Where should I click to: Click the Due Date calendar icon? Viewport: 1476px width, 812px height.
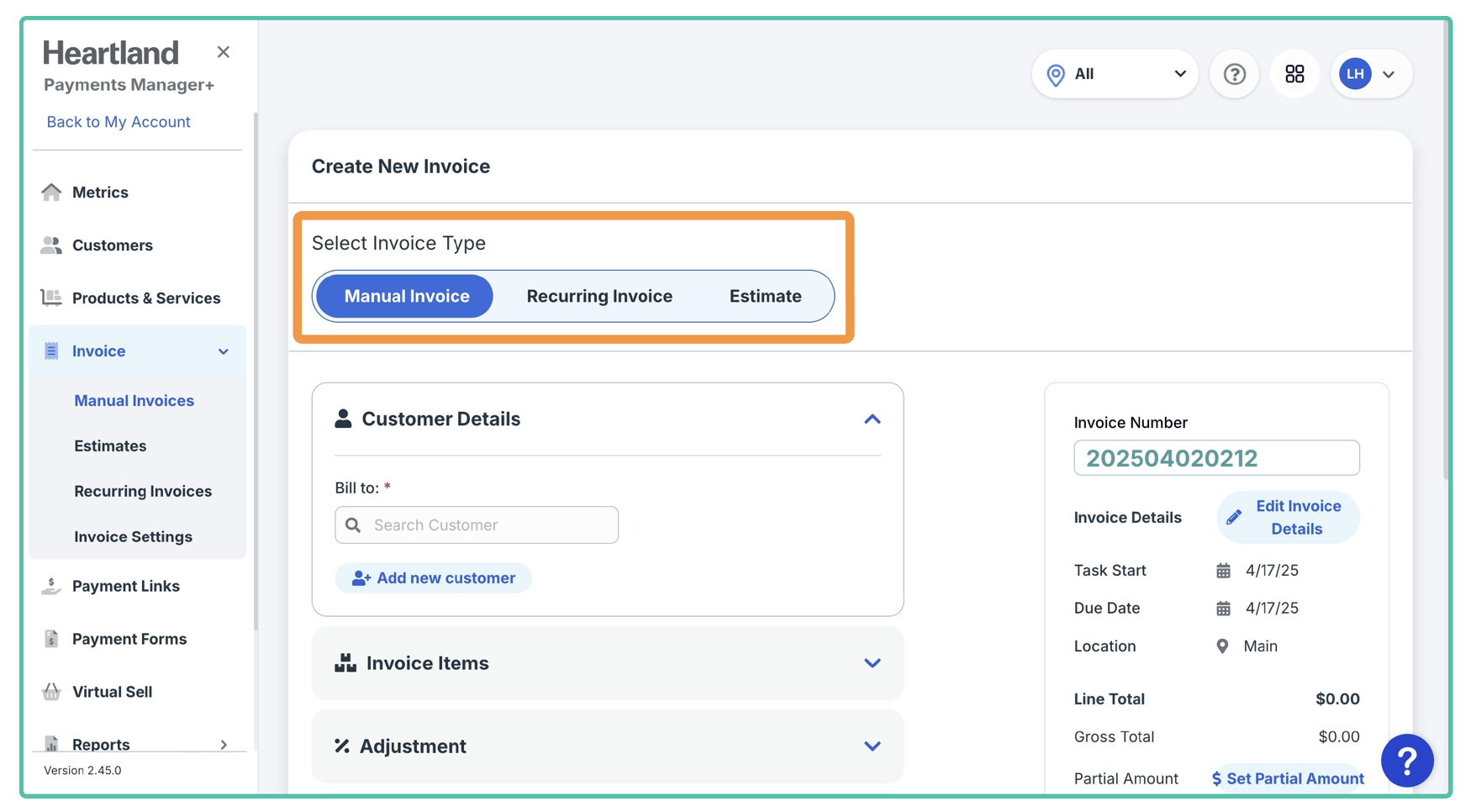click(1223, 609)
